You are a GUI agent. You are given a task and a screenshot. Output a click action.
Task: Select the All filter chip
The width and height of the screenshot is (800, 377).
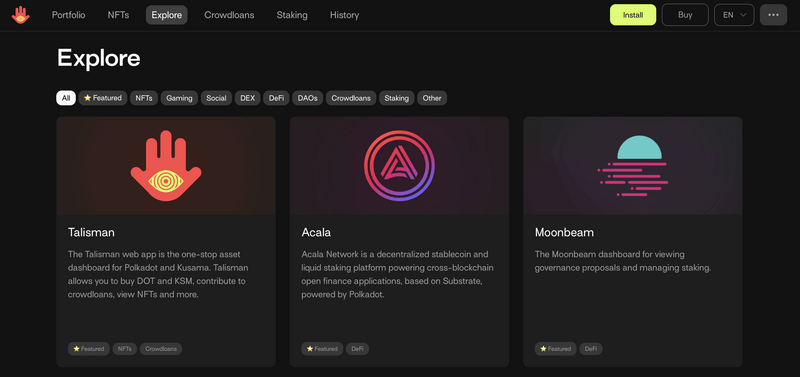click(x=66, y=98)
